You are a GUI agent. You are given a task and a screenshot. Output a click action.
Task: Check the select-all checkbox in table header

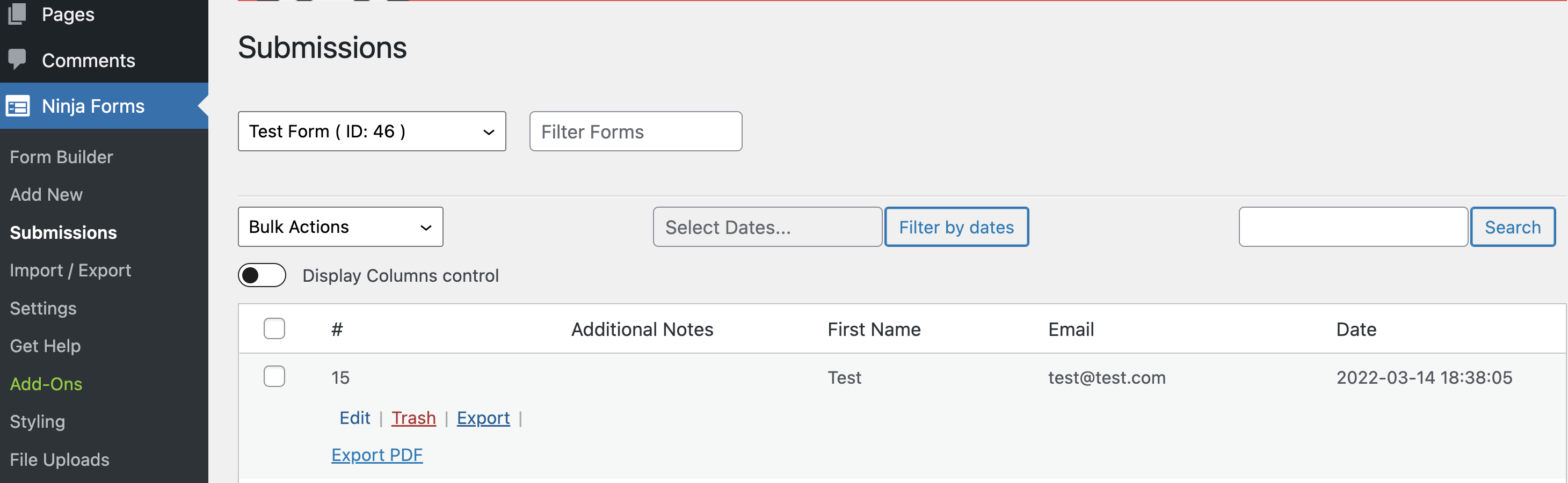tap(274, 328)
